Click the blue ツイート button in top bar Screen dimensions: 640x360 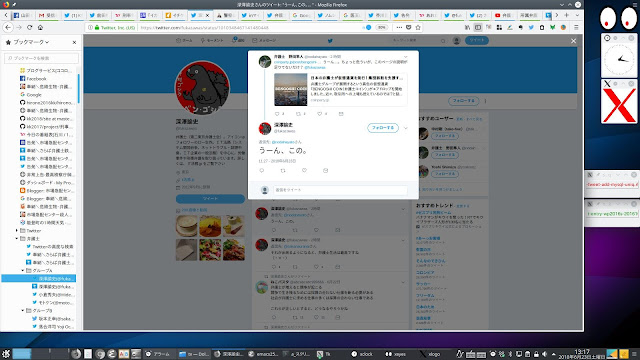tap(477, 40)
